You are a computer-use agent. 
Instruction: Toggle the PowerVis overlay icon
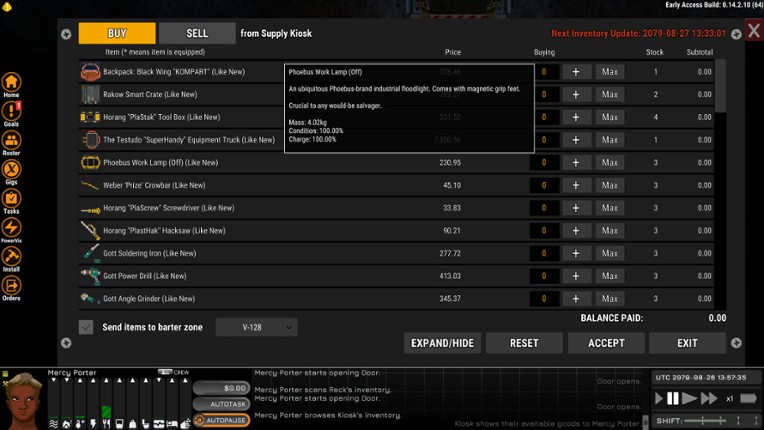pos(11,228)
